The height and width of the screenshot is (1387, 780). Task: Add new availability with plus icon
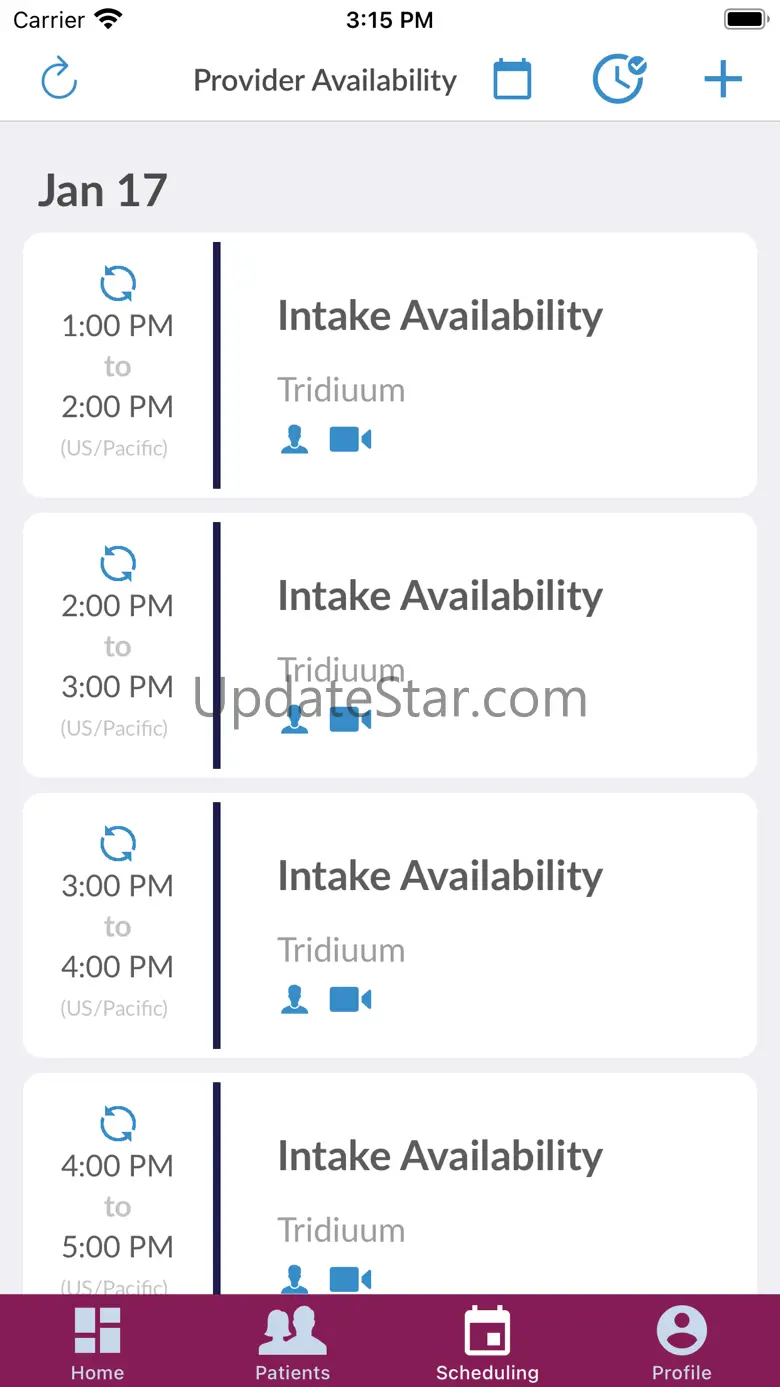coord(722,80)
